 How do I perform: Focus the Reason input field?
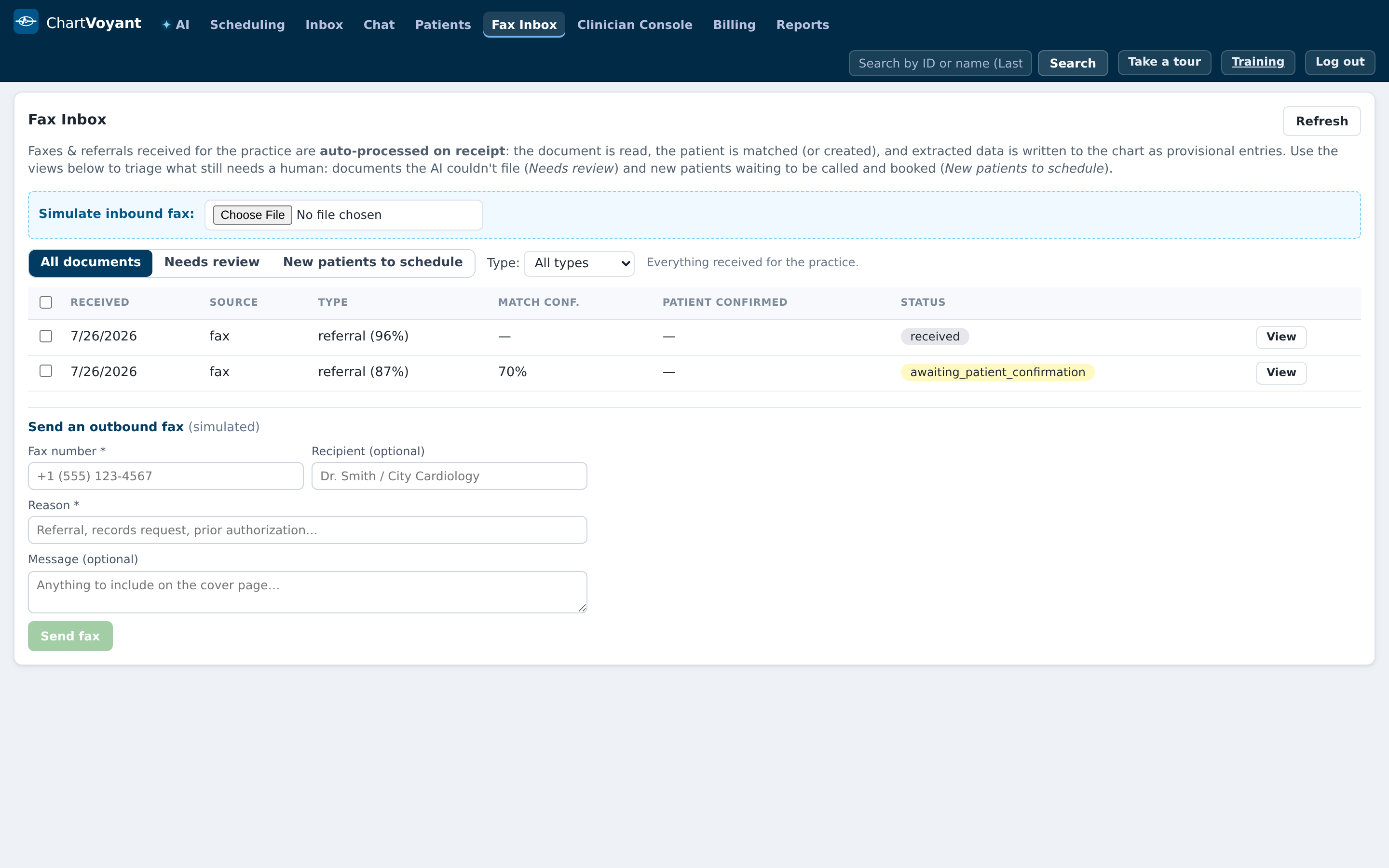pos(308,530)
